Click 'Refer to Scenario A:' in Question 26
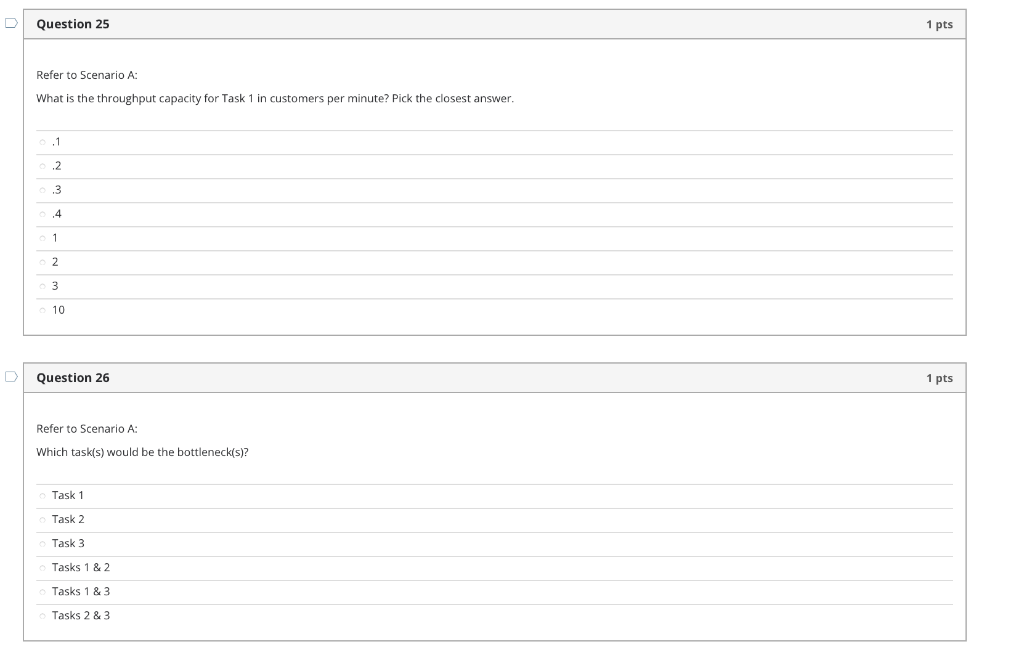The height and width of the screenshot is (660, 1024). coord(87,429)
